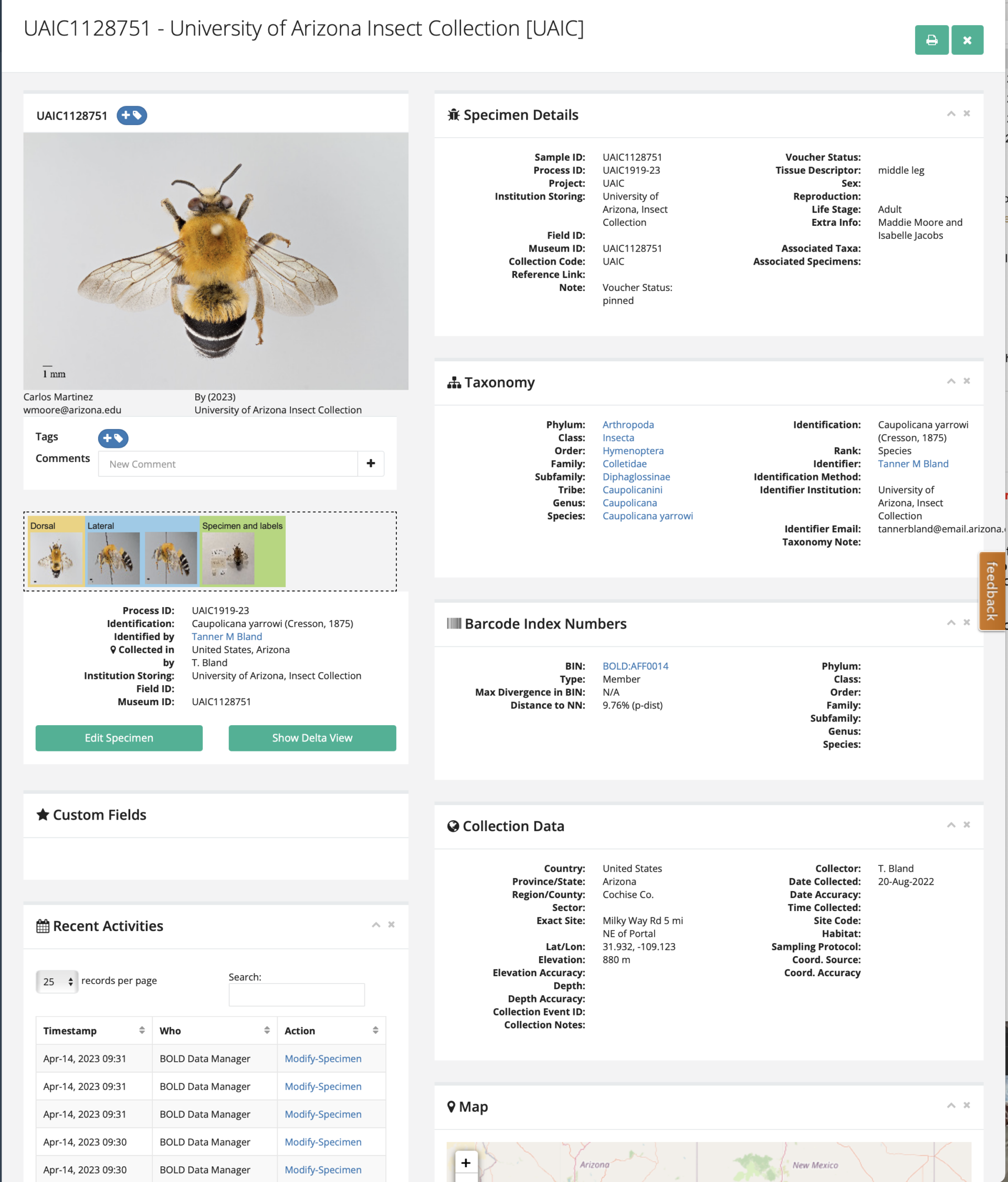Collapse the Taxonomy panel
Screen dimensions: 1008x1182
(x=951, y=381)
